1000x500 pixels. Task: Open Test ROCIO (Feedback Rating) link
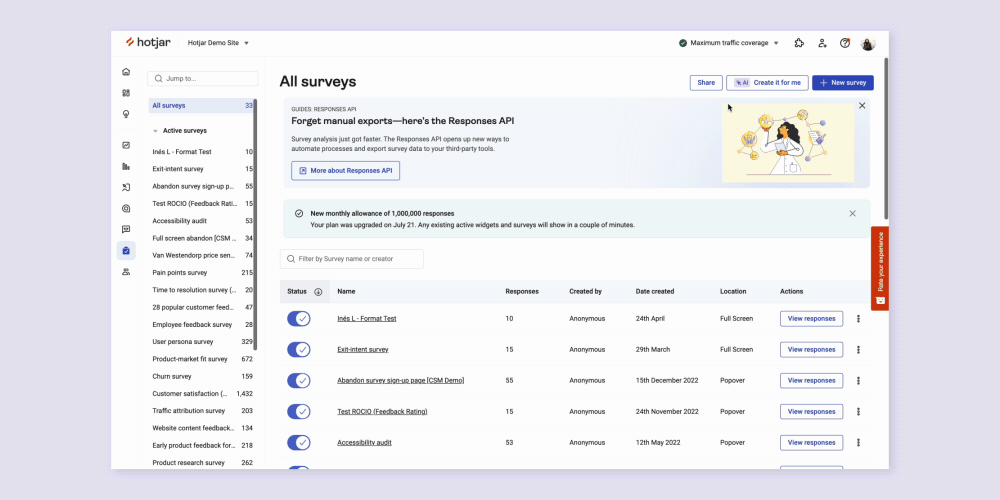pos(382,411)
